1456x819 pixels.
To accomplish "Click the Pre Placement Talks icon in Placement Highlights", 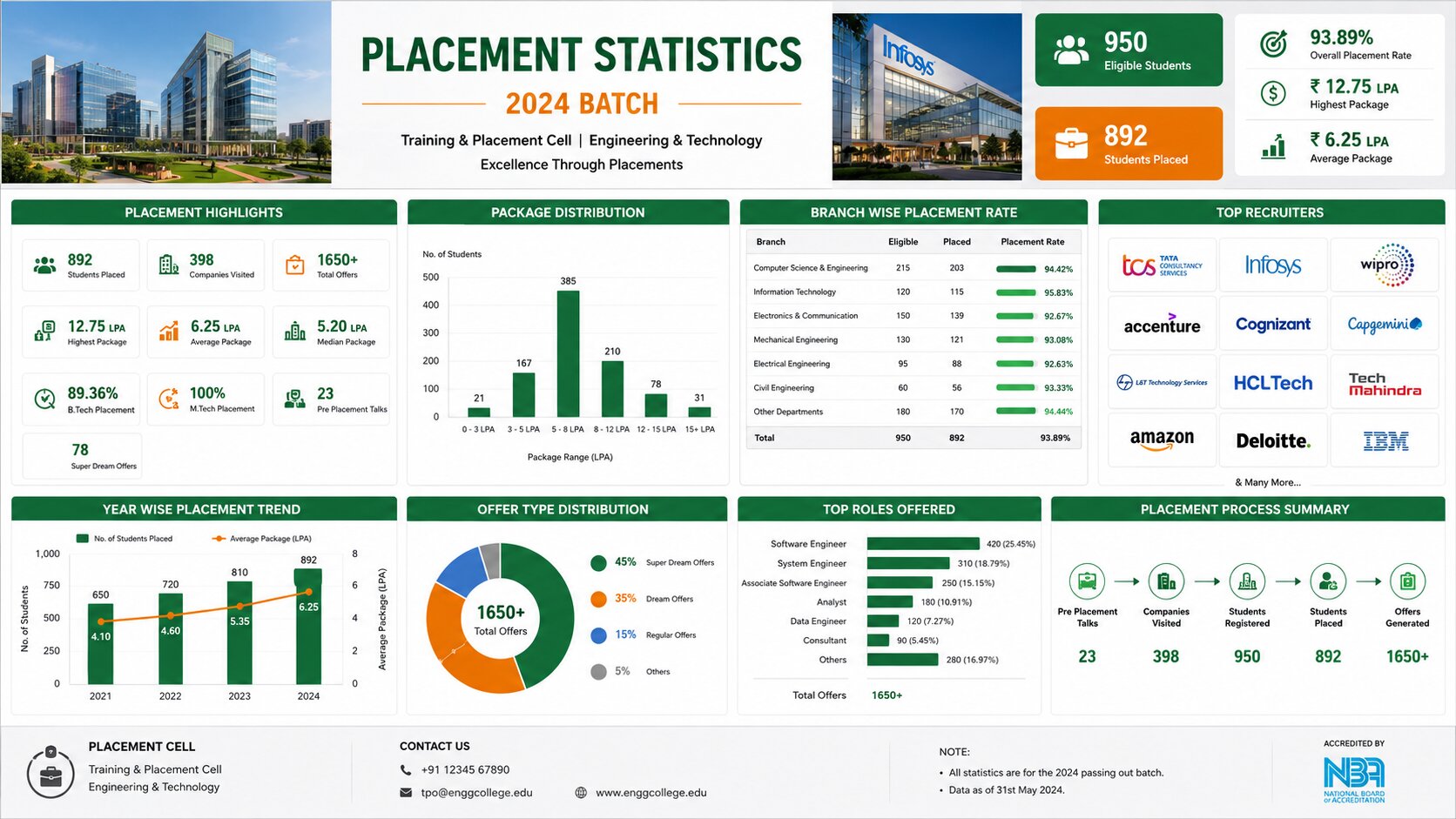I will [295, 399].
